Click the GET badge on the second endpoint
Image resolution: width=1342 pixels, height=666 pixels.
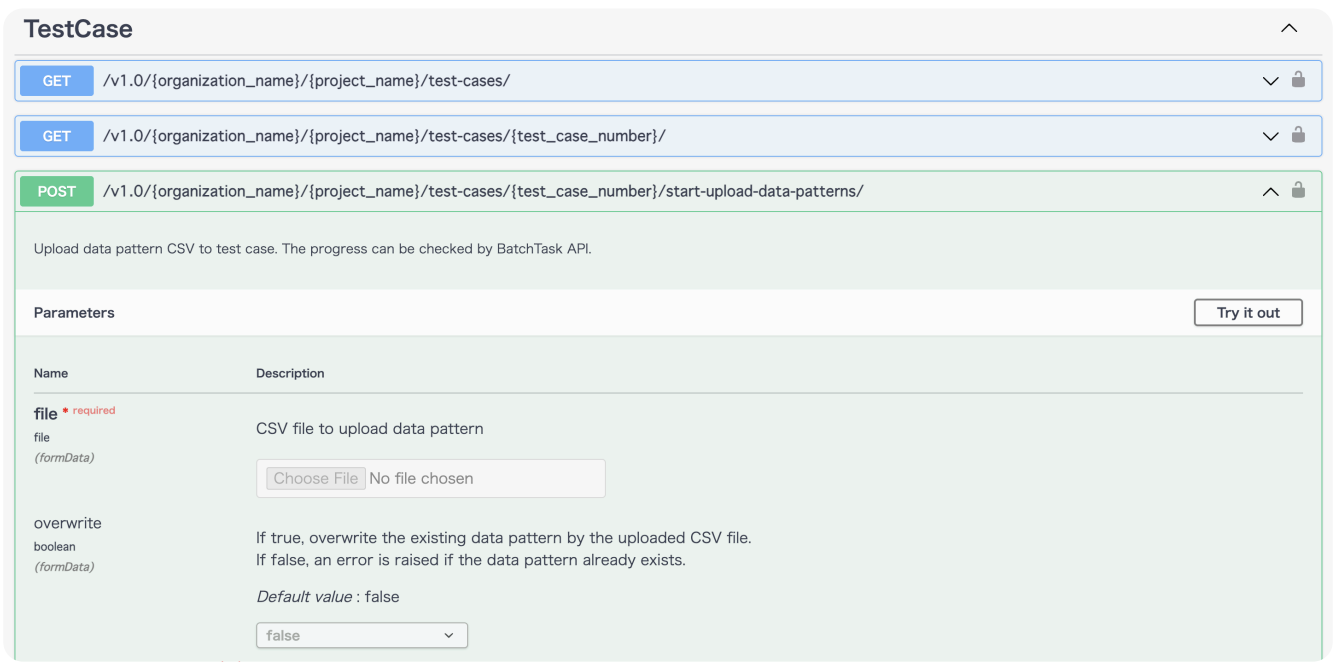coord(56,136)
